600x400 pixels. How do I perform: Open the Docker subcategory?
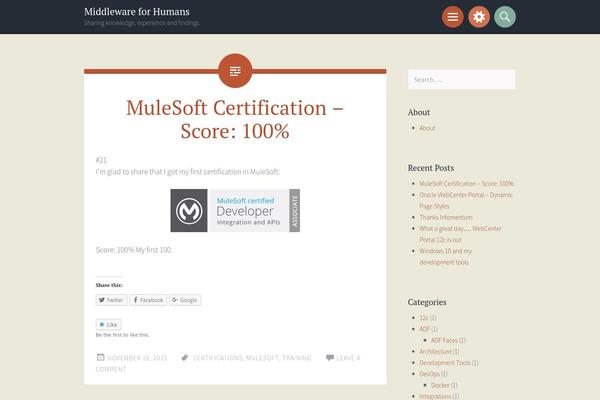point(440,385)
